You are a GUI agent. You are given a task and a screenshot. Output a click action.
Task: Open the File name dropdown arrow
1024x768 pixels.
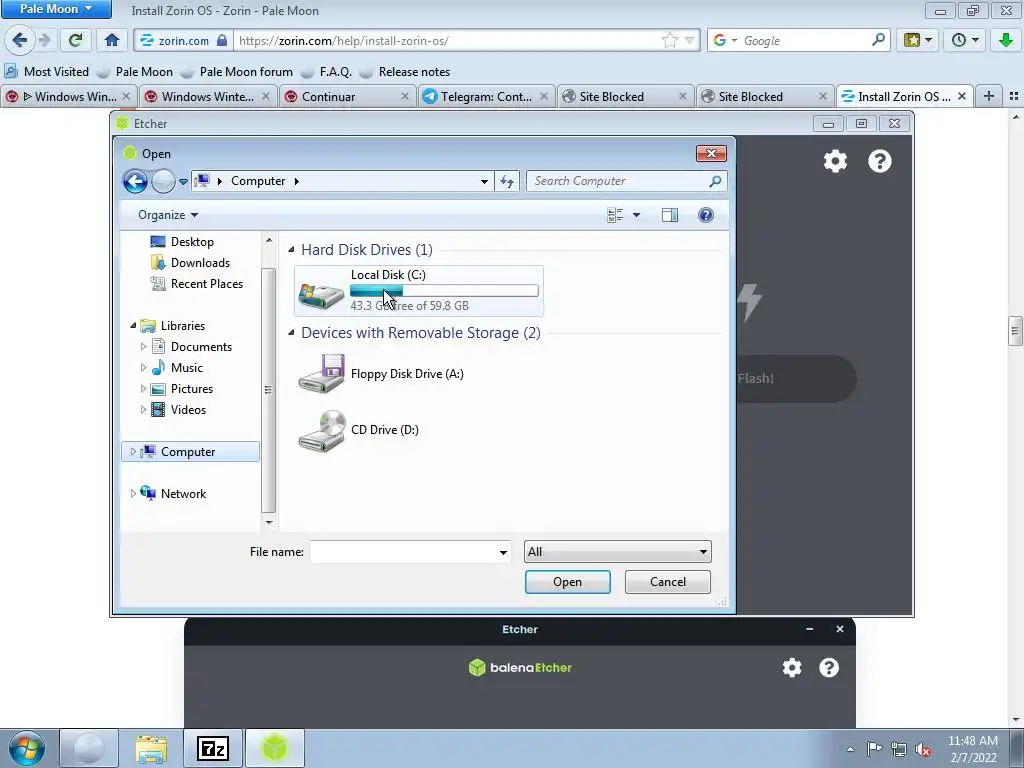coord(503,552)
